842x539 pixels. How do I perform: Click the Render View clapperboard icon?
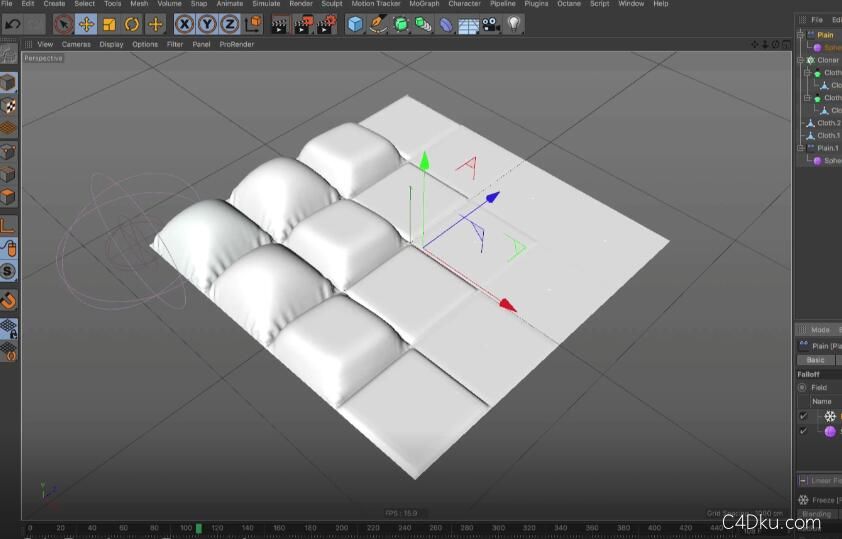[280, 23]
